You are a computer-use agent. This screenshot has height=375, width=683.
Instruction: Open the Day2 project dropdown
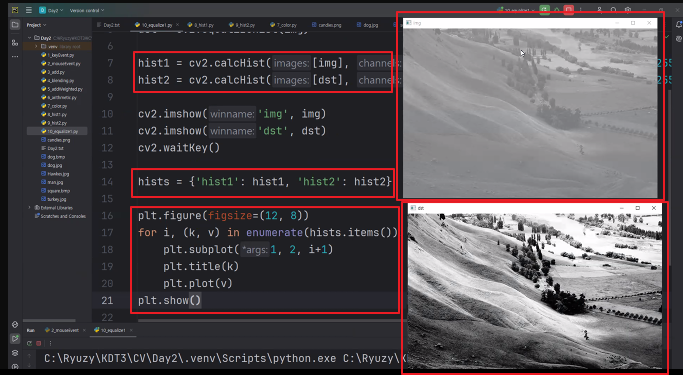51,10
